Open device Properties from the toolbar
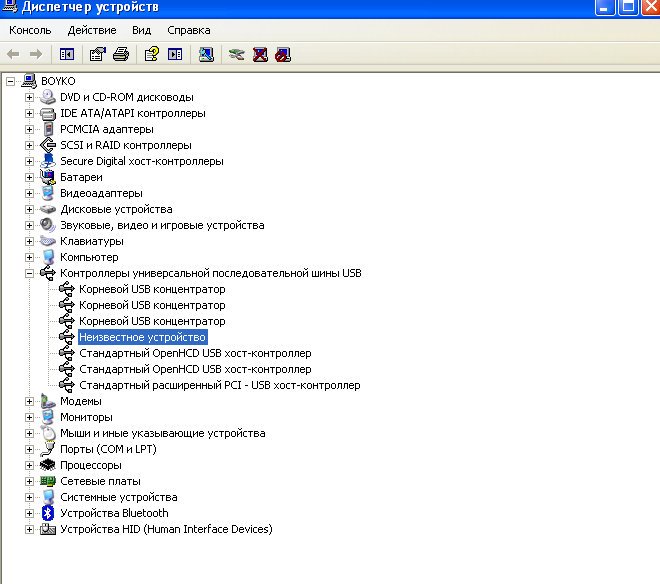Screen dimensions: 660x584 click(x=98, y=54)
